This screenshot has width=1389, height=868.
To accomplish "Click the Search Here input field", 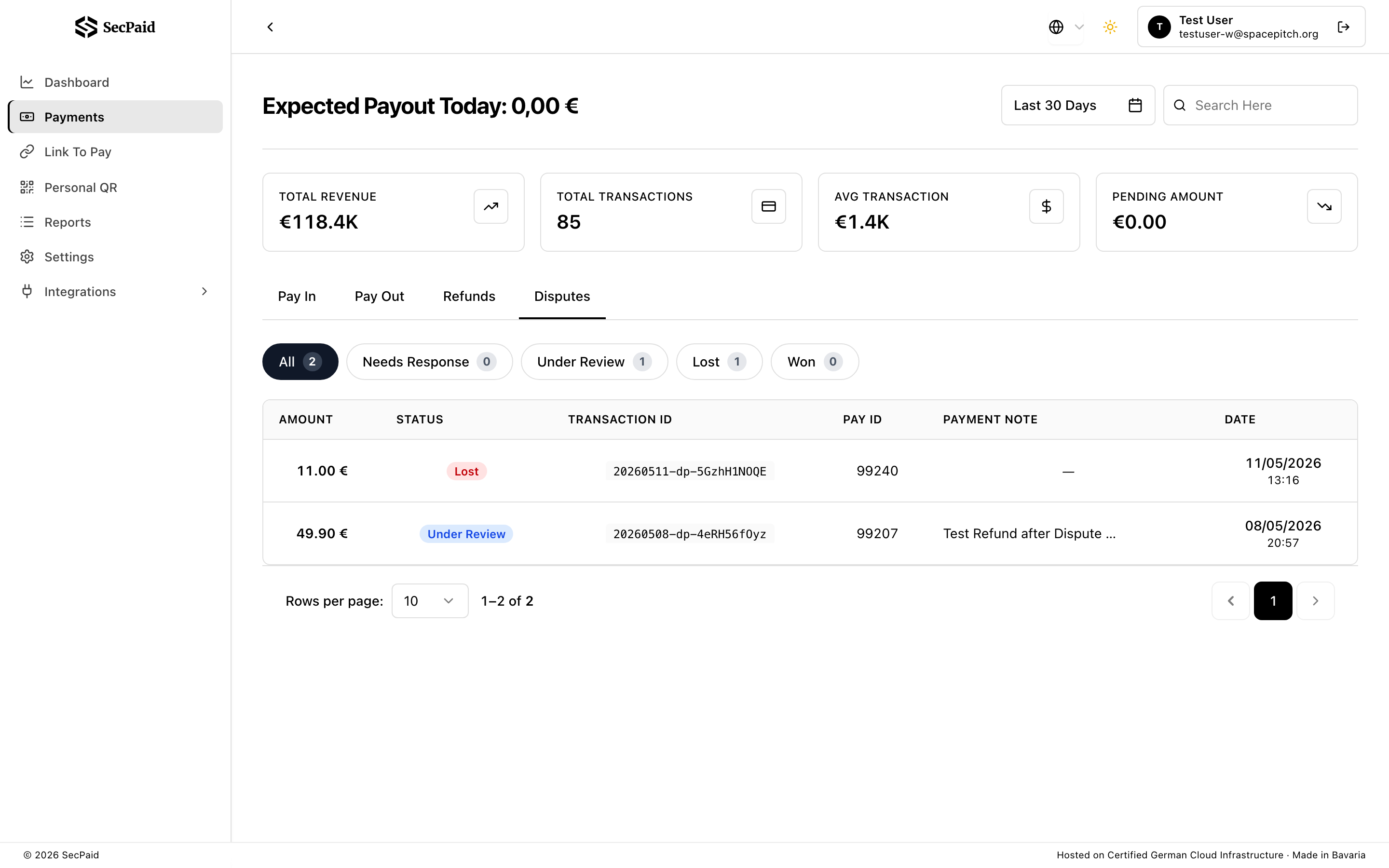I will (1260, 105).
